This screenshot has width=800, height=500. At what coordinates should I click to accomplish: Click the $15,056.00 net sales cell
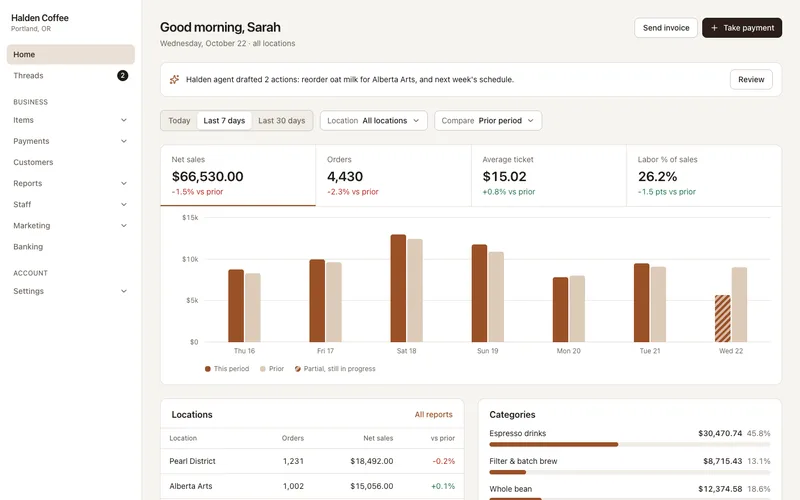click(x=371, y=486)
